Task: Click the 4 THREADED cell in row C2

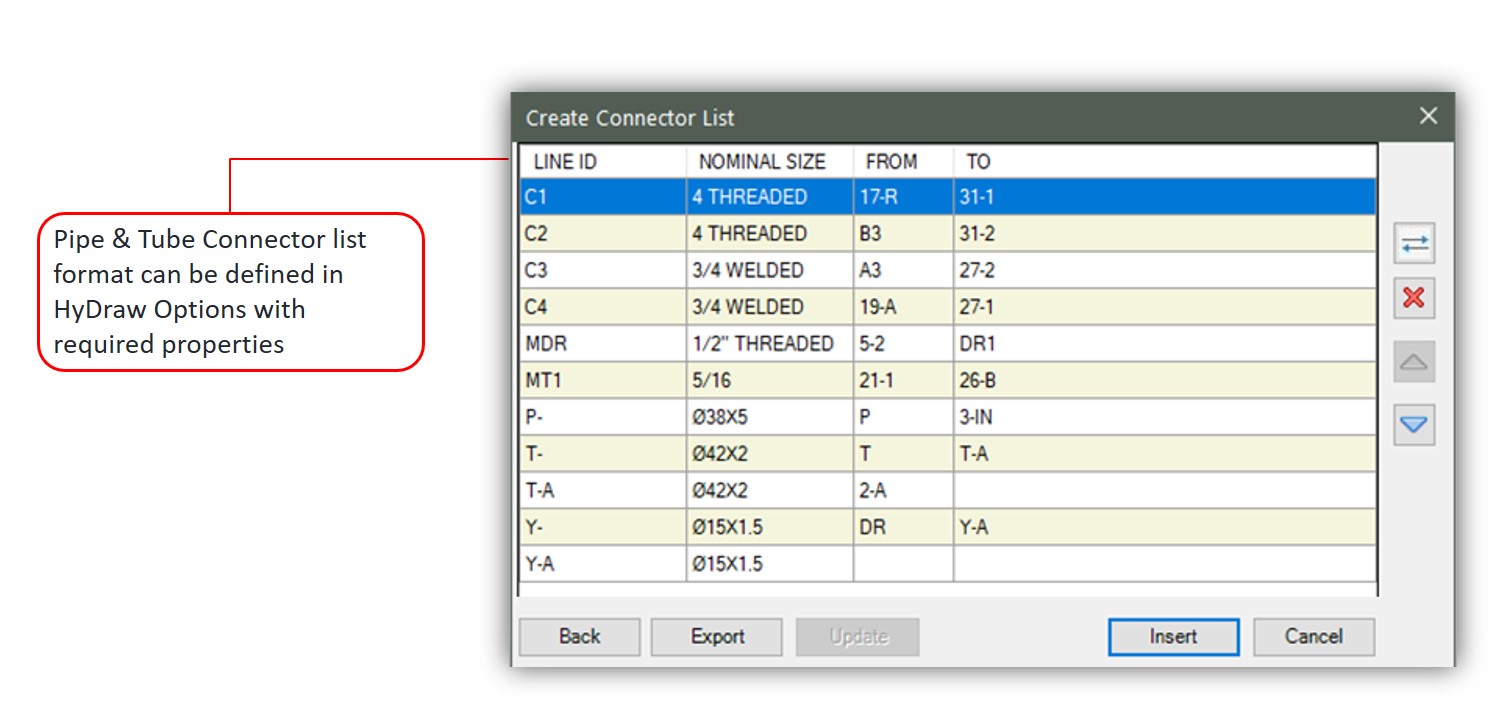Action: pos(770,233)
